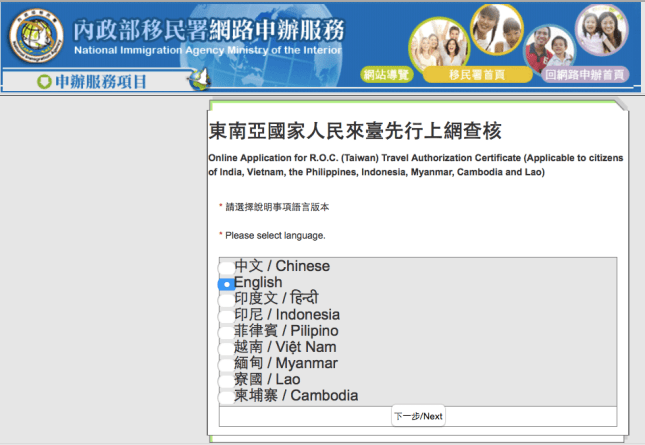Click the National Immigration Agency logo emblem
The image size is (645, 445).
[x=36, y=36]
